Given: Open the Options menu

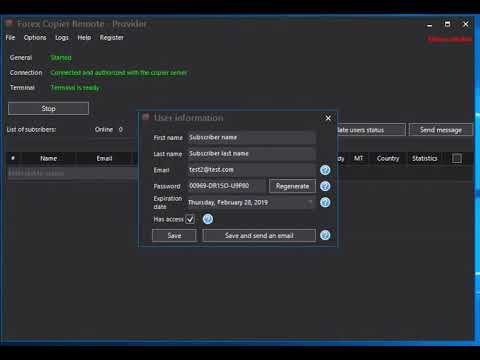Looking at the screenshot, I should tap(35, 38).
